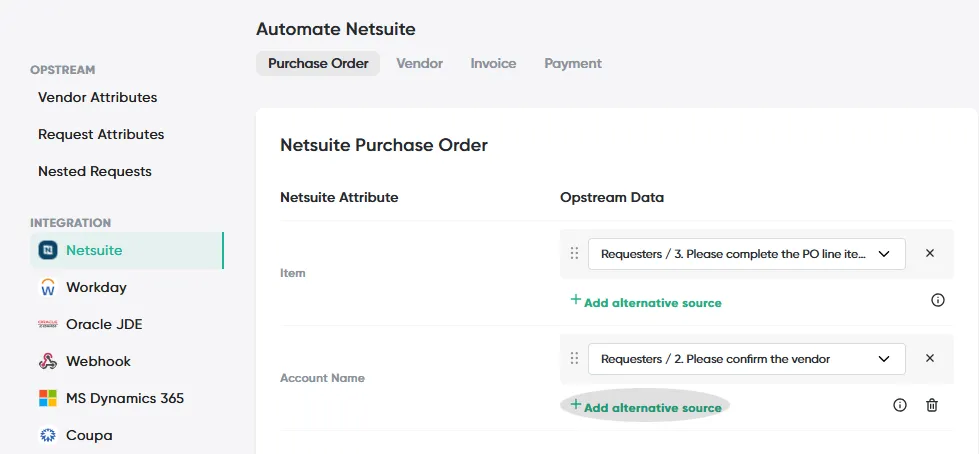Select Webhook integration label

coord(99,361)
